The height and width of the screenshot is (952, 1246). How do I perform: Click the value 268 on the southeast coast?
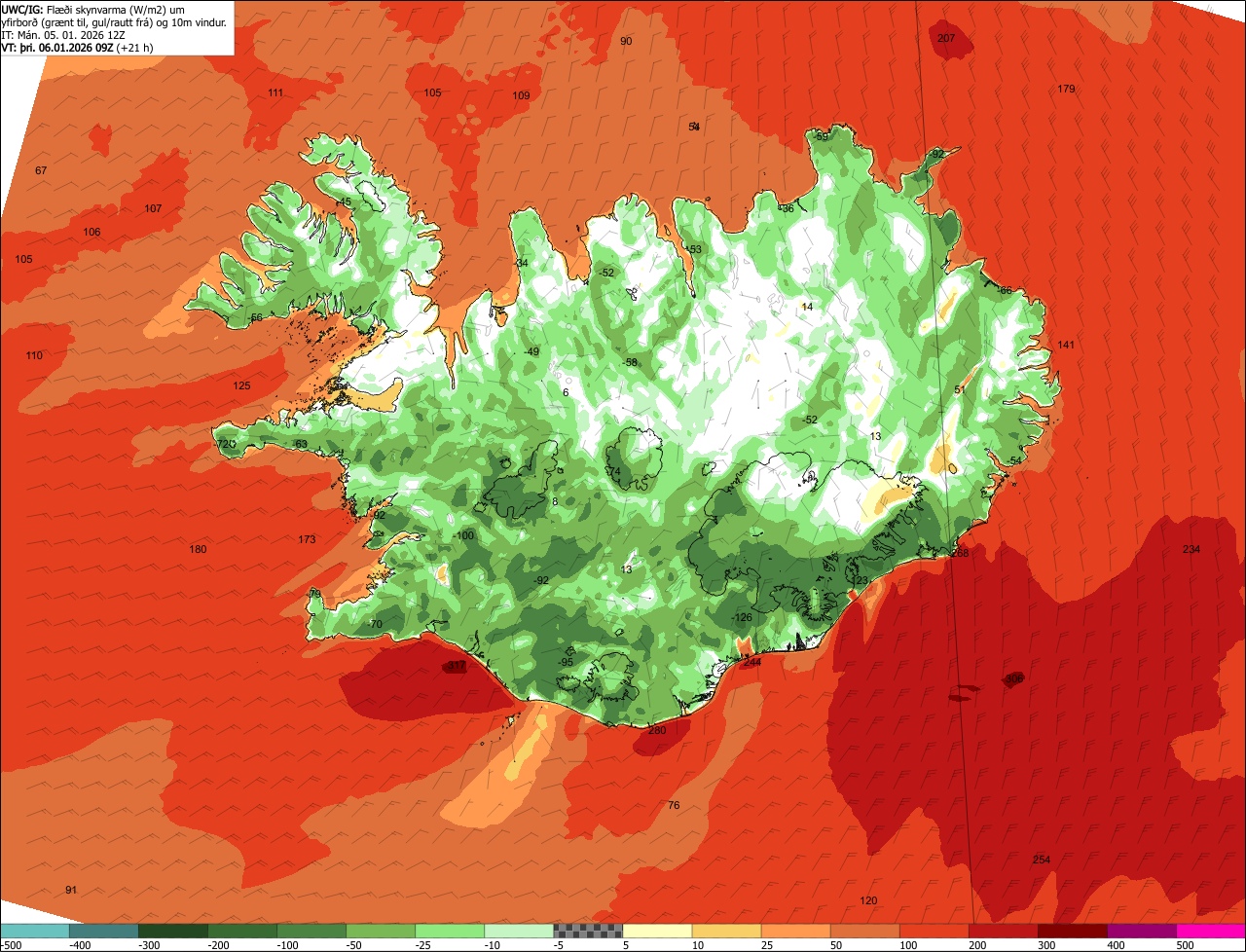point(960,552)
